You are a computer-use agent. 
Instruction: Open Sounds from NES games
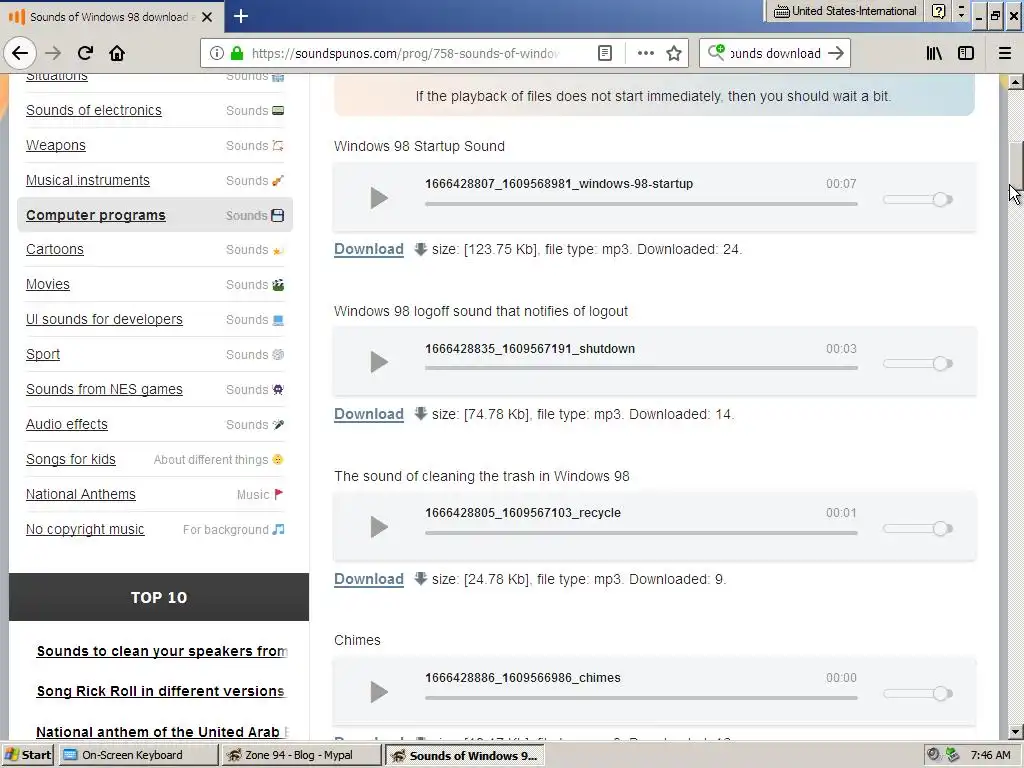point(104,389)
